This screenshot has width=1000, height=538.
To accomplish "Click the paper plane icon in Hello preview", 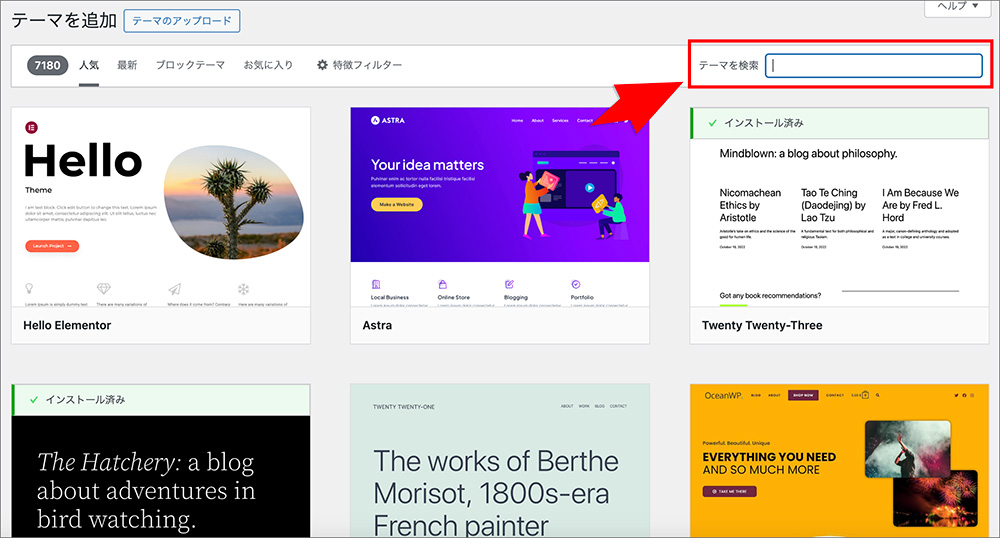I will tap(175, 289).
